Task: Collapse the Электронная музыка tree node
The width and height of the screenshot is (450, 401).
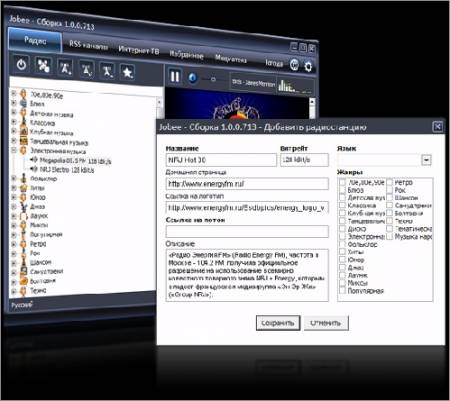Action: point(14,151)
